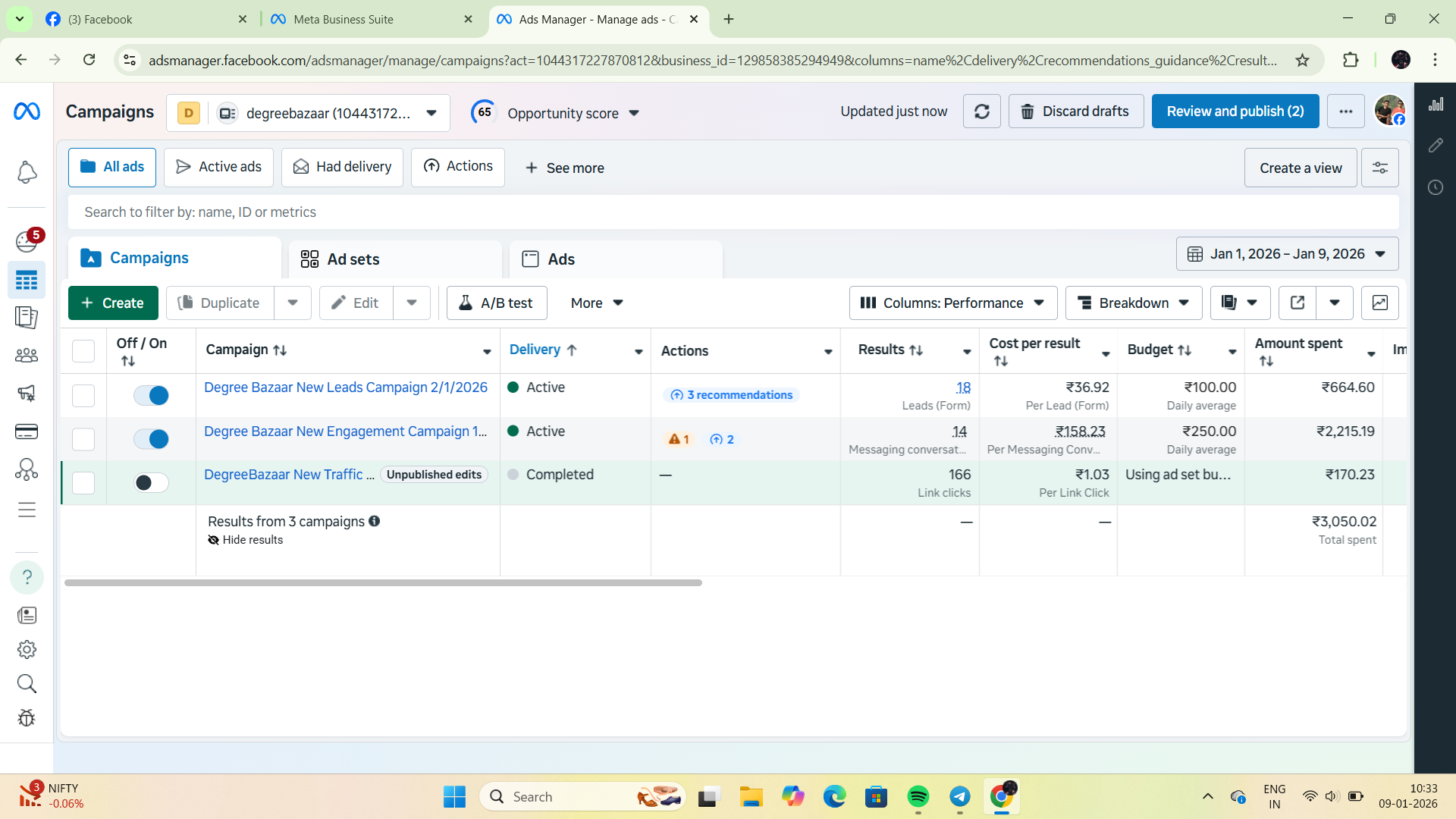Open the Account Overview icon with badge
The width and height of the screenshot is (1456, 819).
click(27, 241)
